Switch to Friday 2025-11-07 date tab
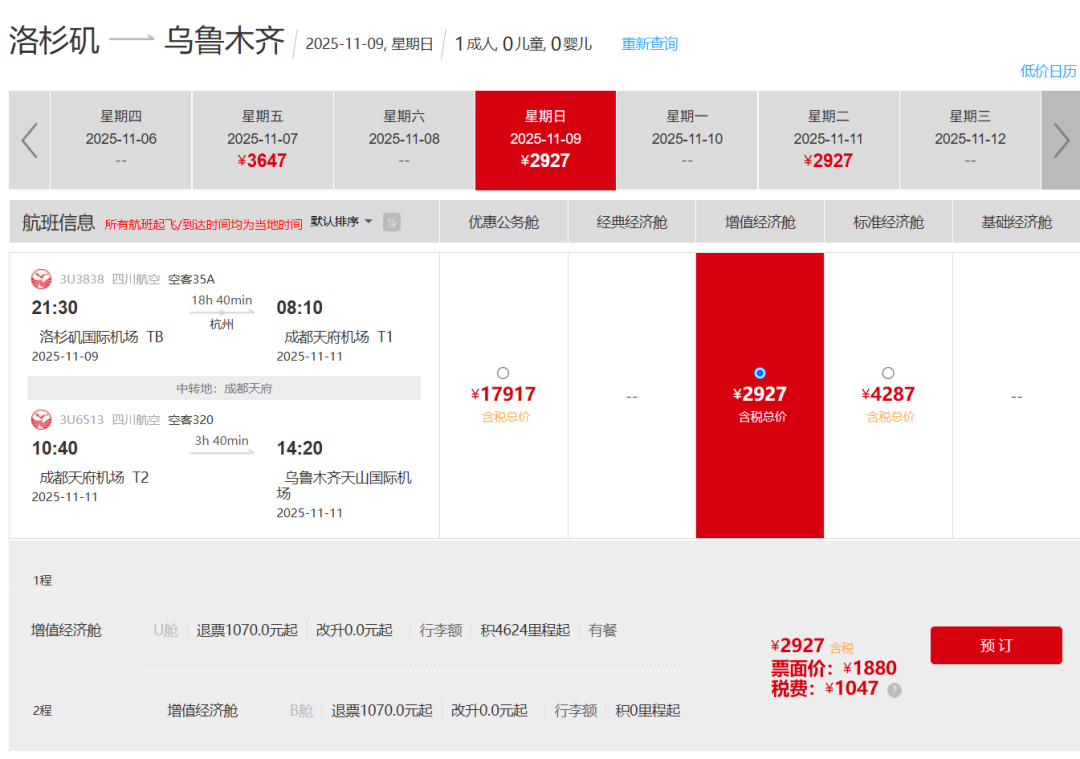1080x759 pixels. pyautogui.click(x=262, y=140)
